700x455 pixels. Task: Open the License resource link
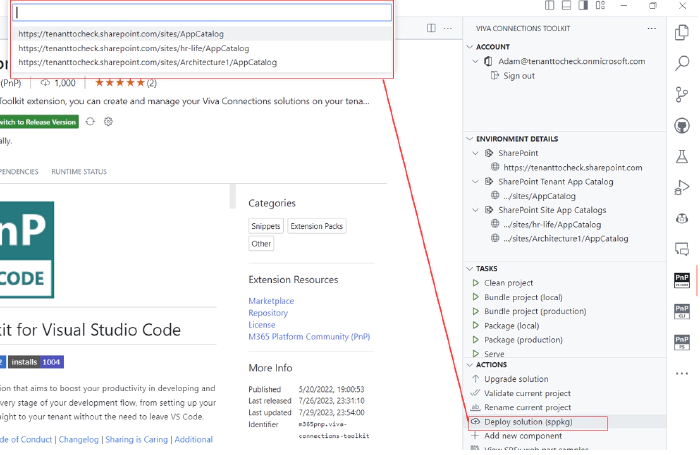pos(262,325)
